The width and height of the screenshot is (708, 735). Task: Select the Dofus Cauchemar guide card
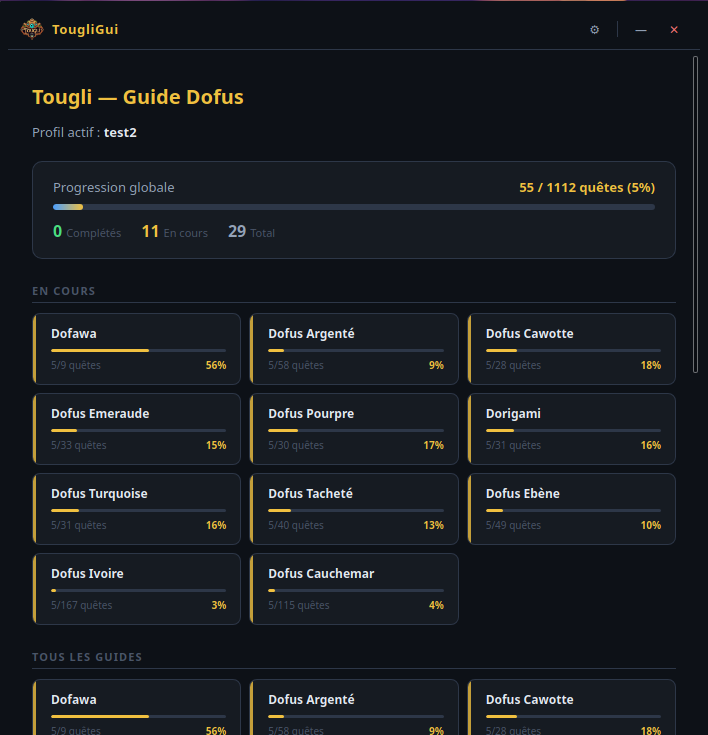tap(354, 589)
